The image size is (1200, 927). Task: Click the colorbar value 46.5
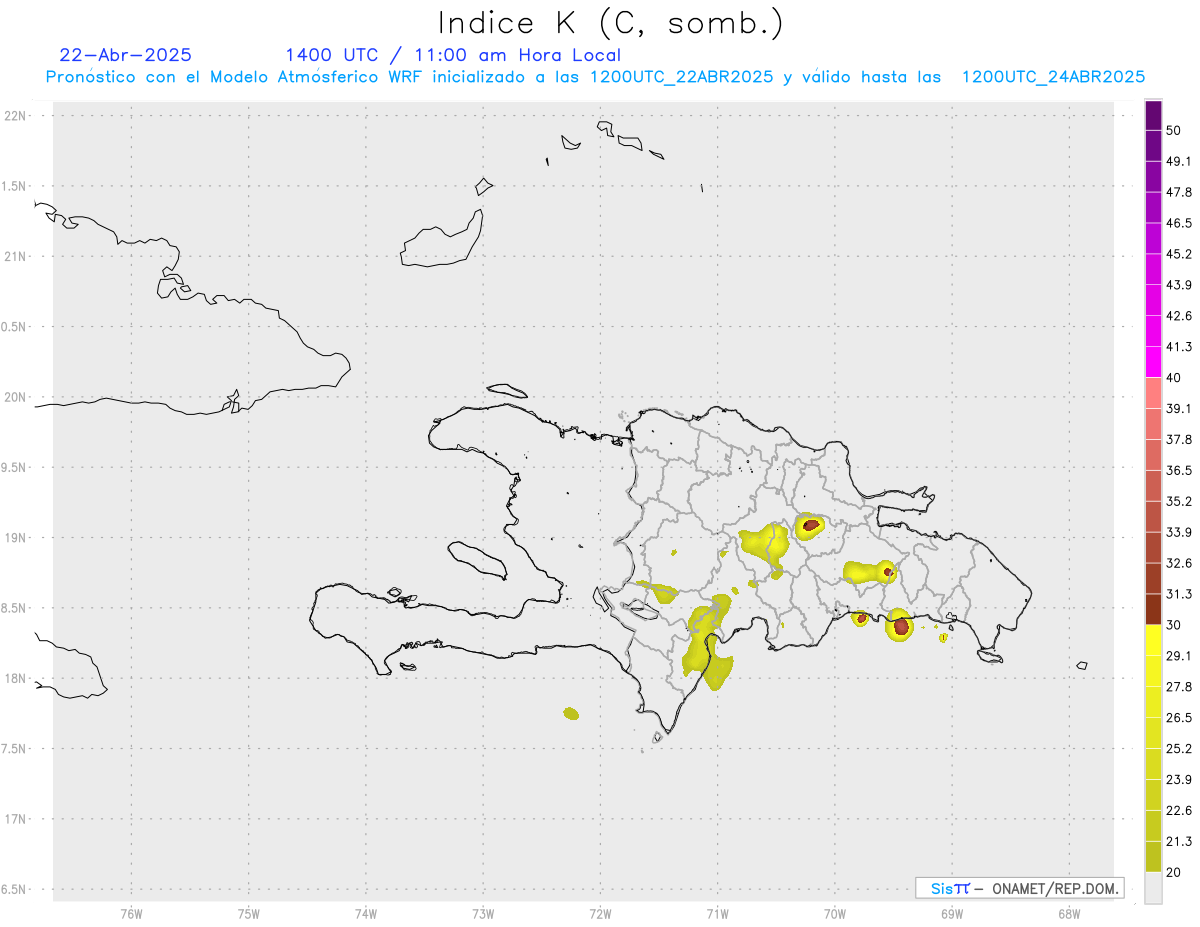click(x=1179, y=223)
